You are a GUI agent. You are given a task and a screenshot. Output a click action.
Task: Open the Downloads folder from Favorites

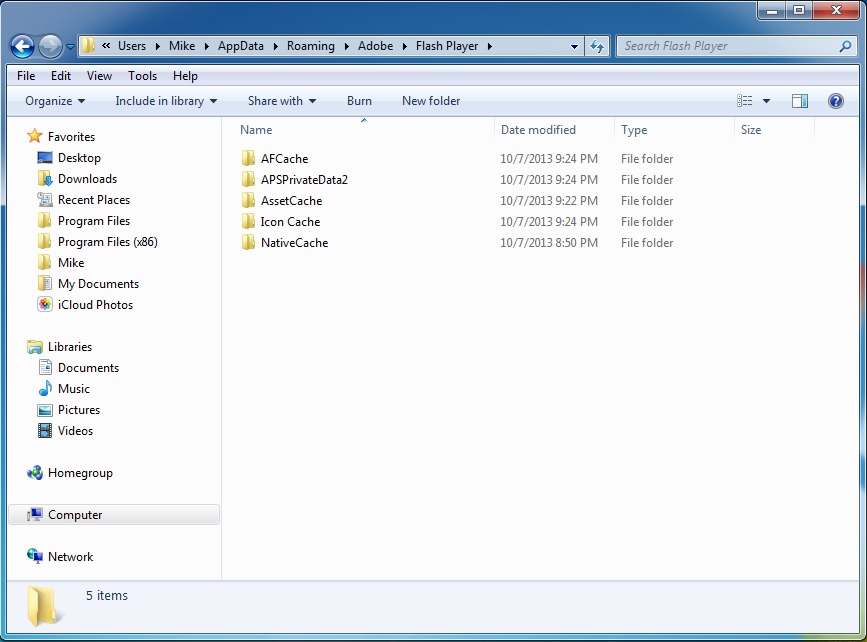pyautogui.click(x=84, y=178)
